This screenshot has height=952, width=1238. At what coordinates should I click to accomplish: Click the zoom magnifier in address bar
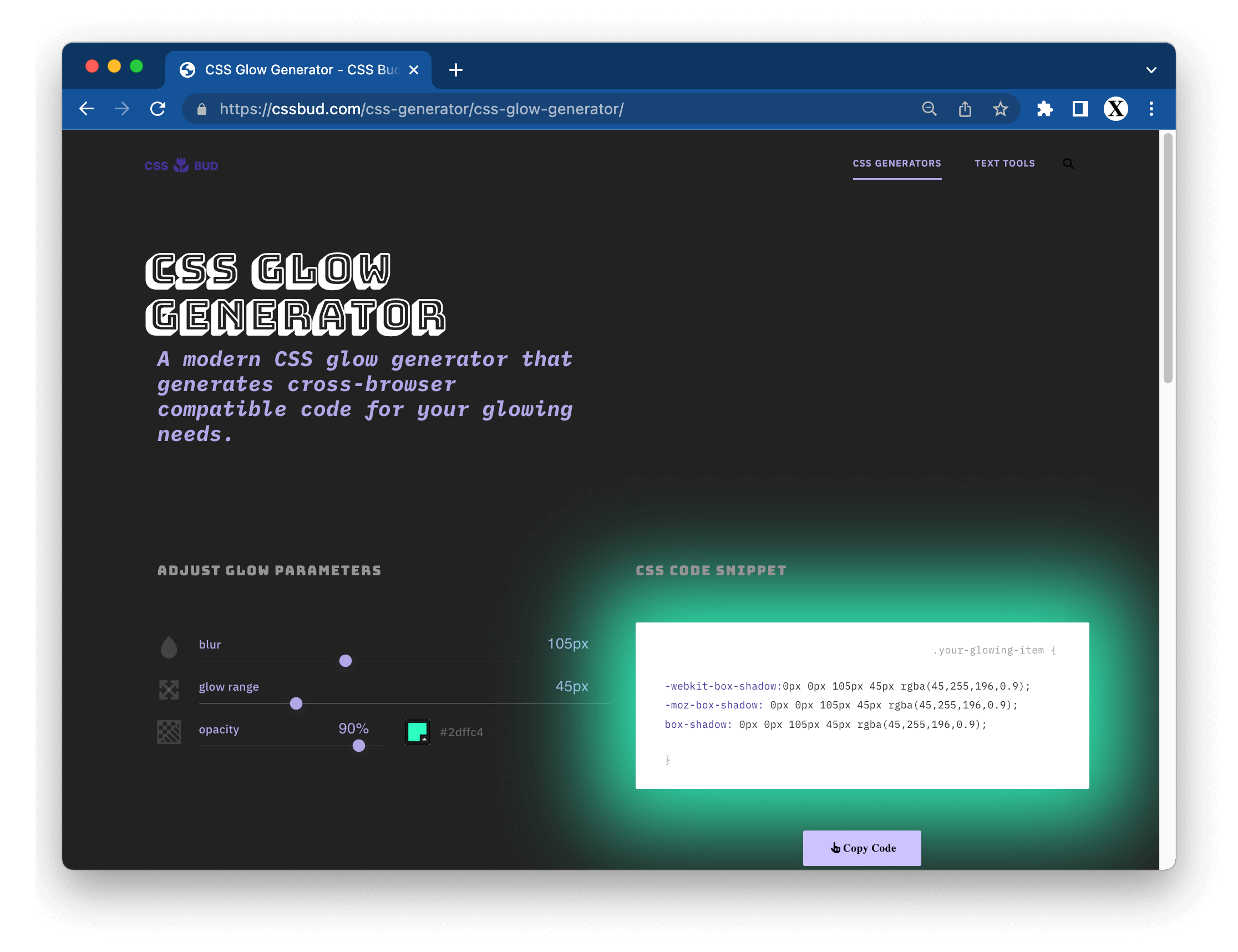[928, 109]
